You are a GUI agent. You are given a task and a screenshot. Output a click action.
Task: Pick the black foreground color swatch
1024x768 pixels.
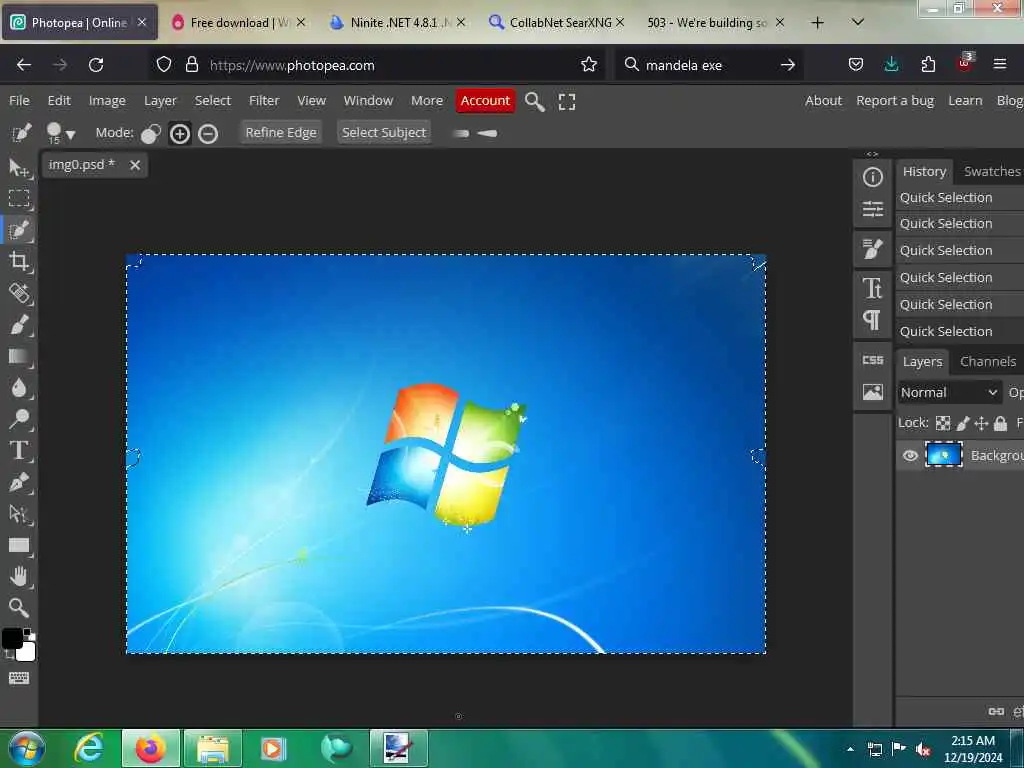11,638
